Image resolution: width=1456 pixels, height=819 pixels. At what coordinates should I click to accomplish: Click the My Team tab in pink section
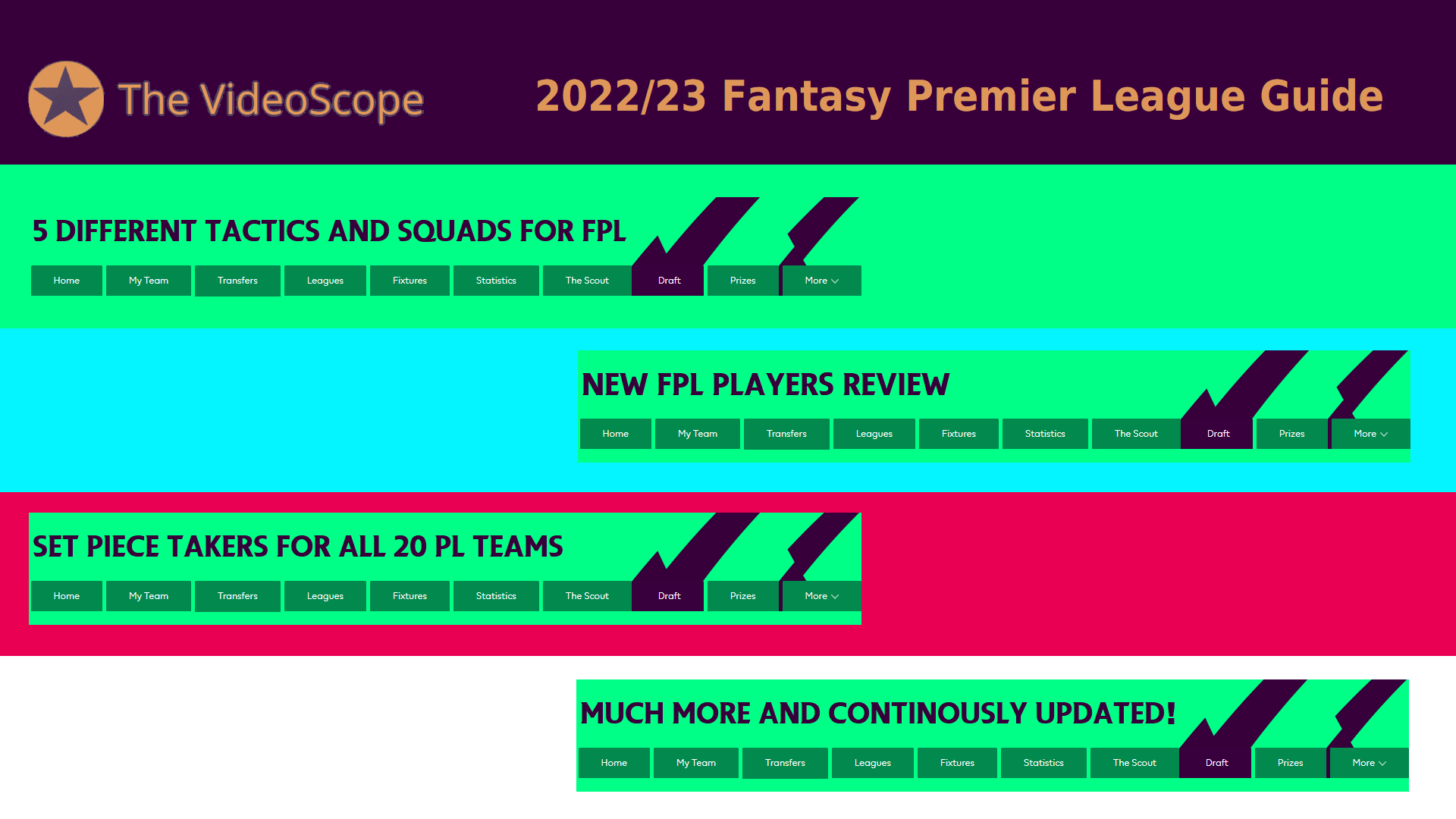tap(148, 595)
